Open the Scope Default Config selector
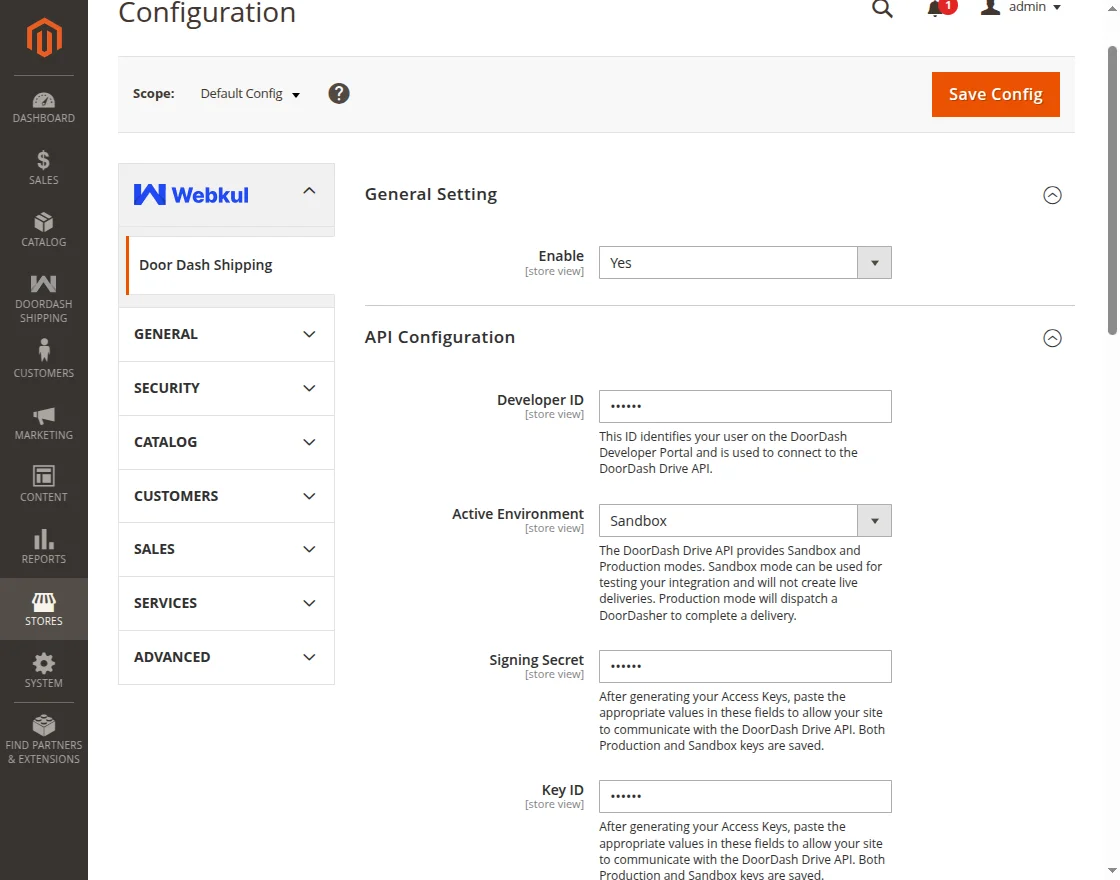 (x=248, y=93)
